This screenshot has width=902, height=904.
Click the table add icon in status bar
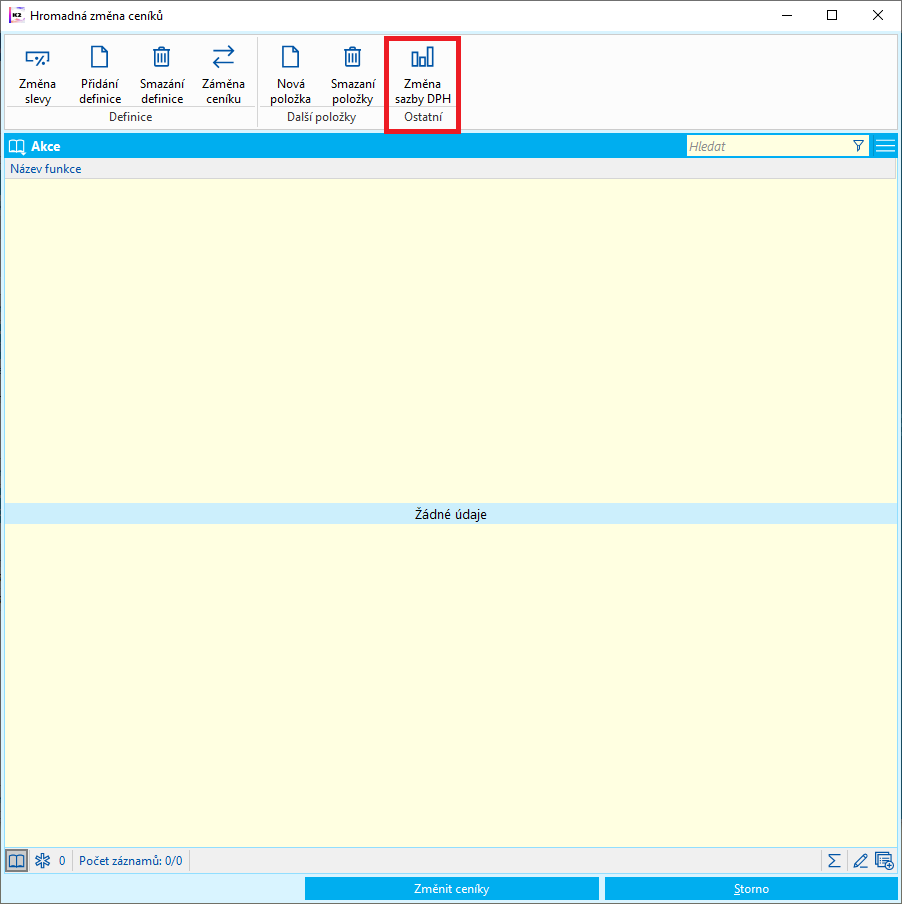click(x=884, y=861)
